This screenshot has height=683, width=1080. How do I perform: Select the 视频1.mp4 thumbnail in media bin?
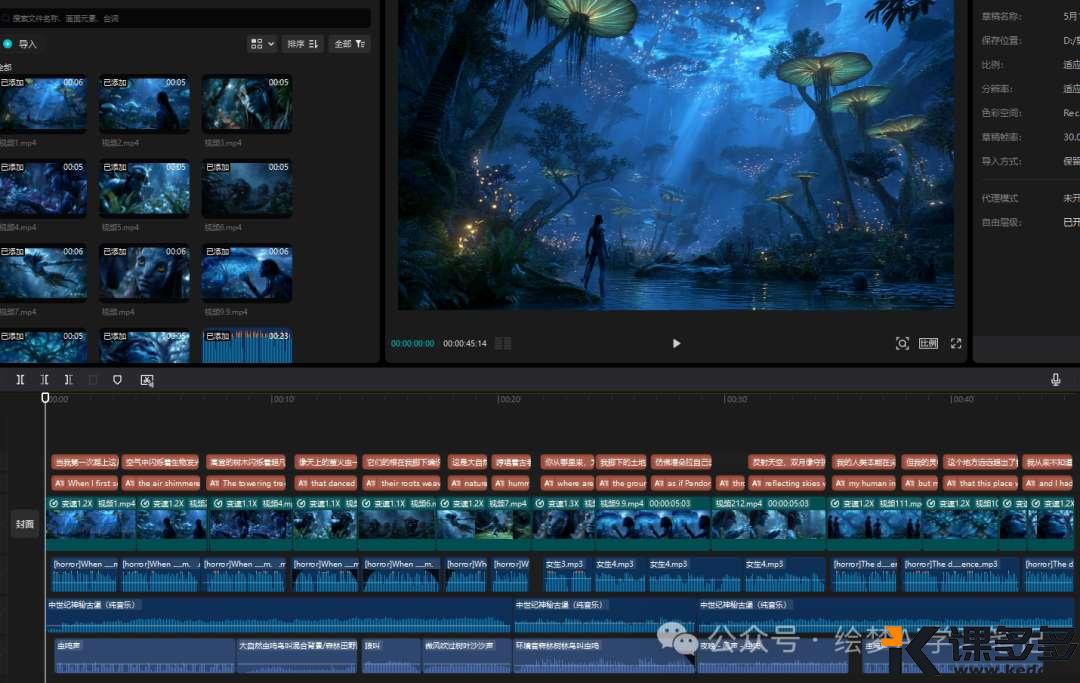[43, 103]
